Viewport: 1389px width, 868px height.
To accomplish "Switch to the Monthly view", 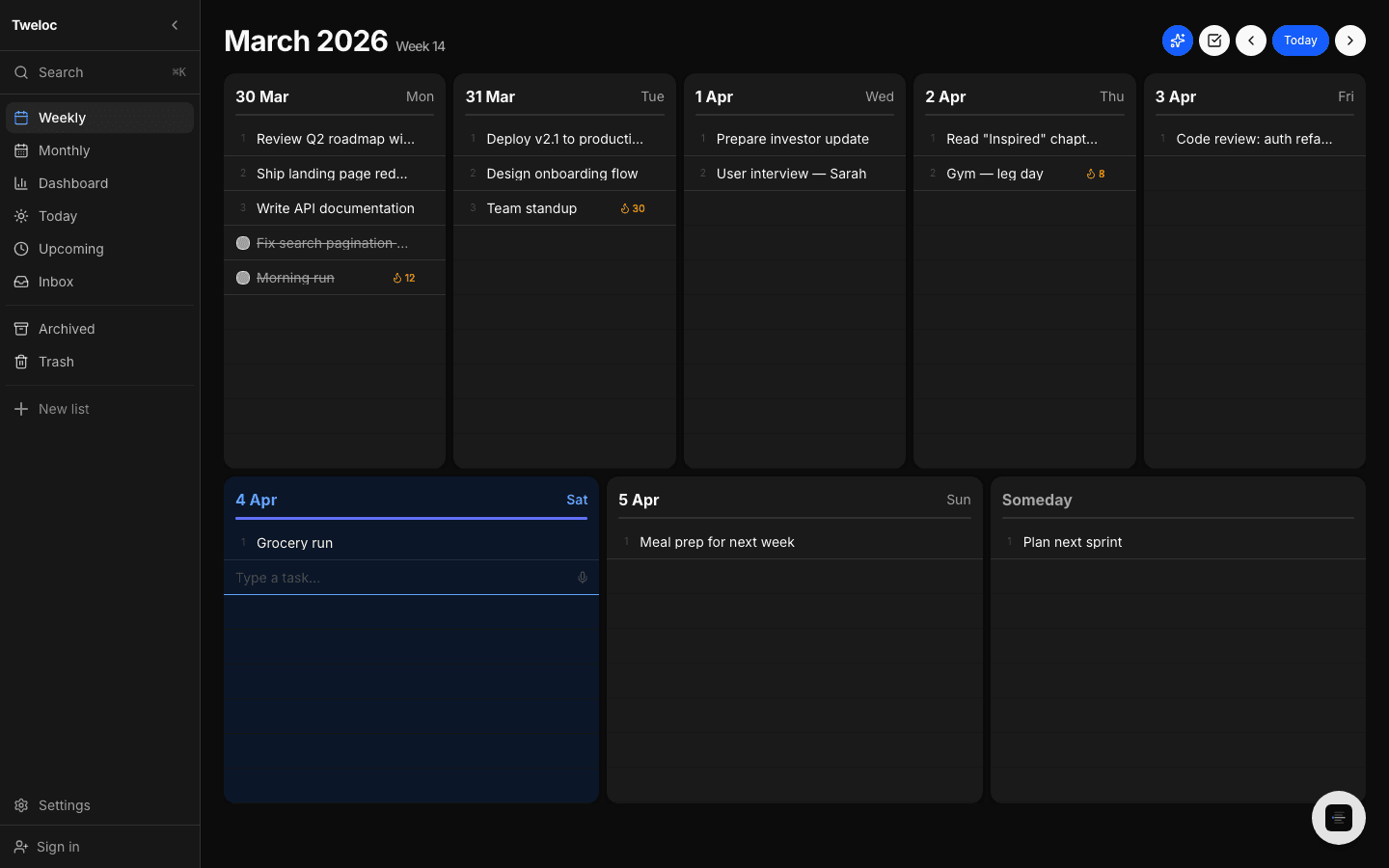I will [x=64, y=150].
